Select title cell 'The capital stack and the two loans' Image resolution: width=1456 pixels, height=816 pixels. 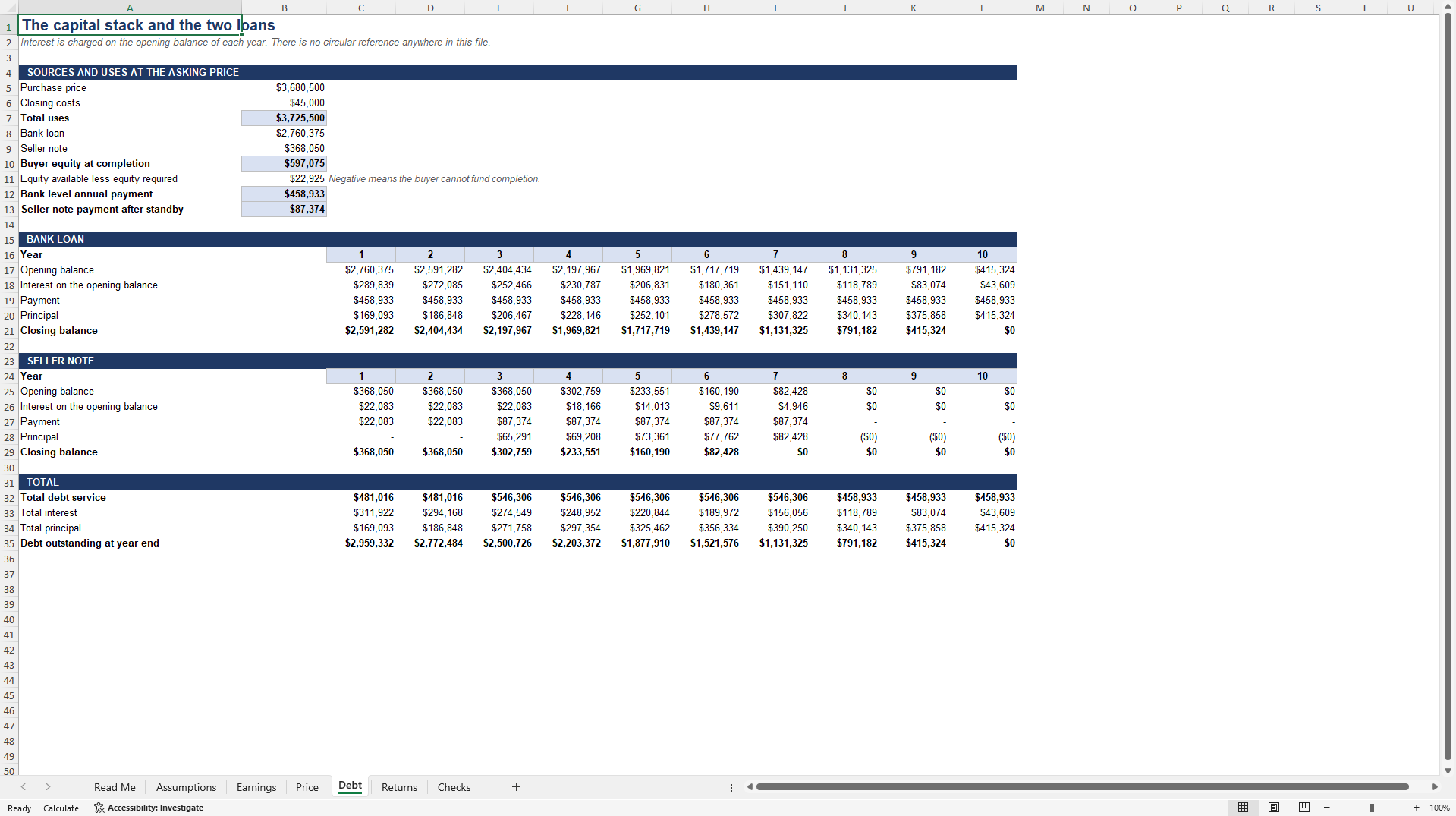click(130, 25)
